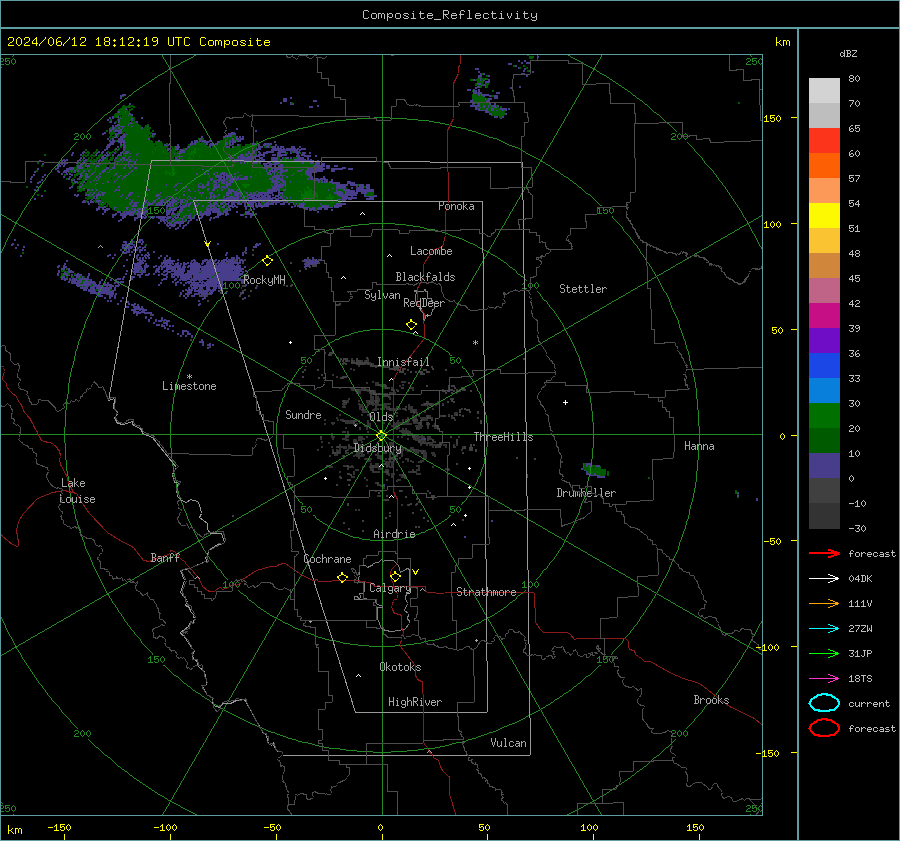Screen dimensions: 900x841
Task: Click the bright yellow swatch in dBZ legend
Action: [824, 215]
